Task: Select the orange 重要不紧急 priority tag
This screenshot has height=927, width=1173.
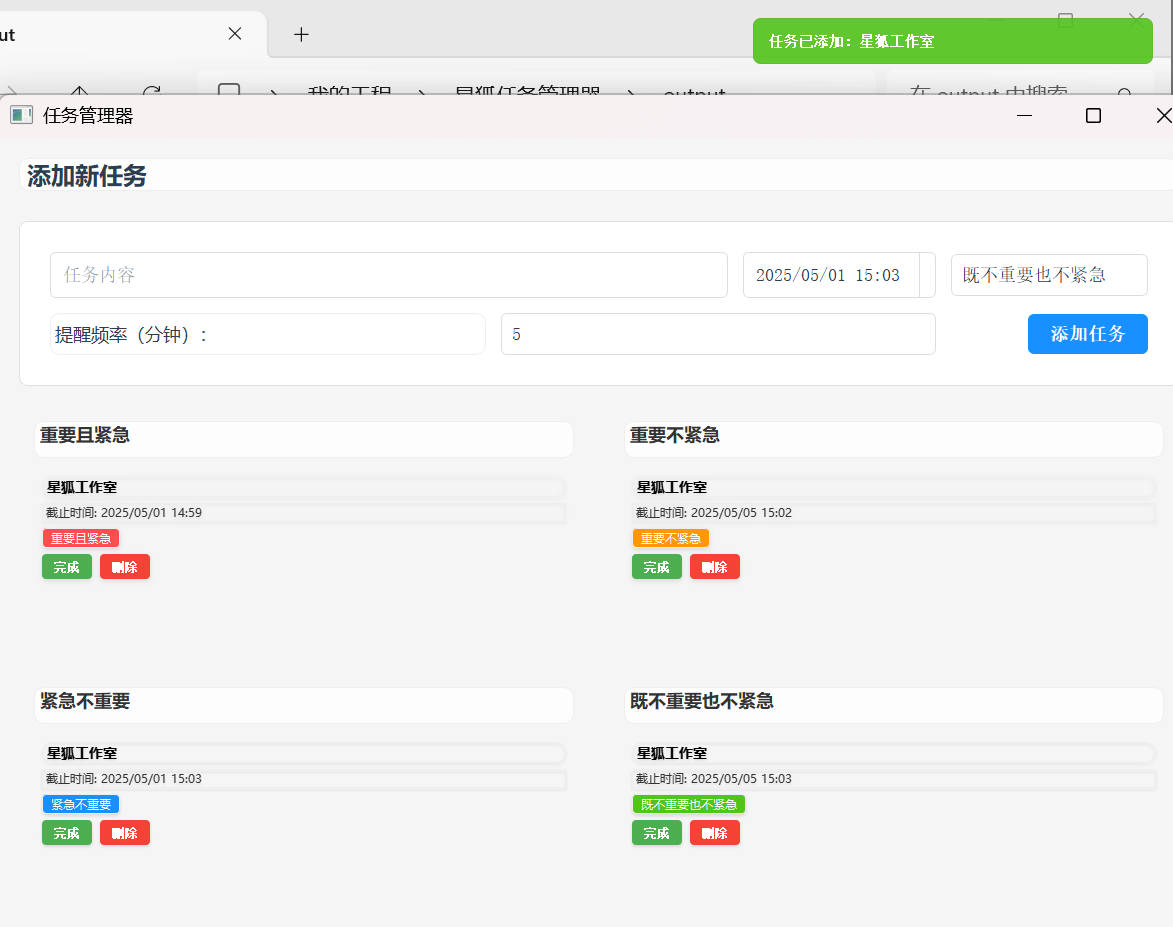Action: [670, 538]
